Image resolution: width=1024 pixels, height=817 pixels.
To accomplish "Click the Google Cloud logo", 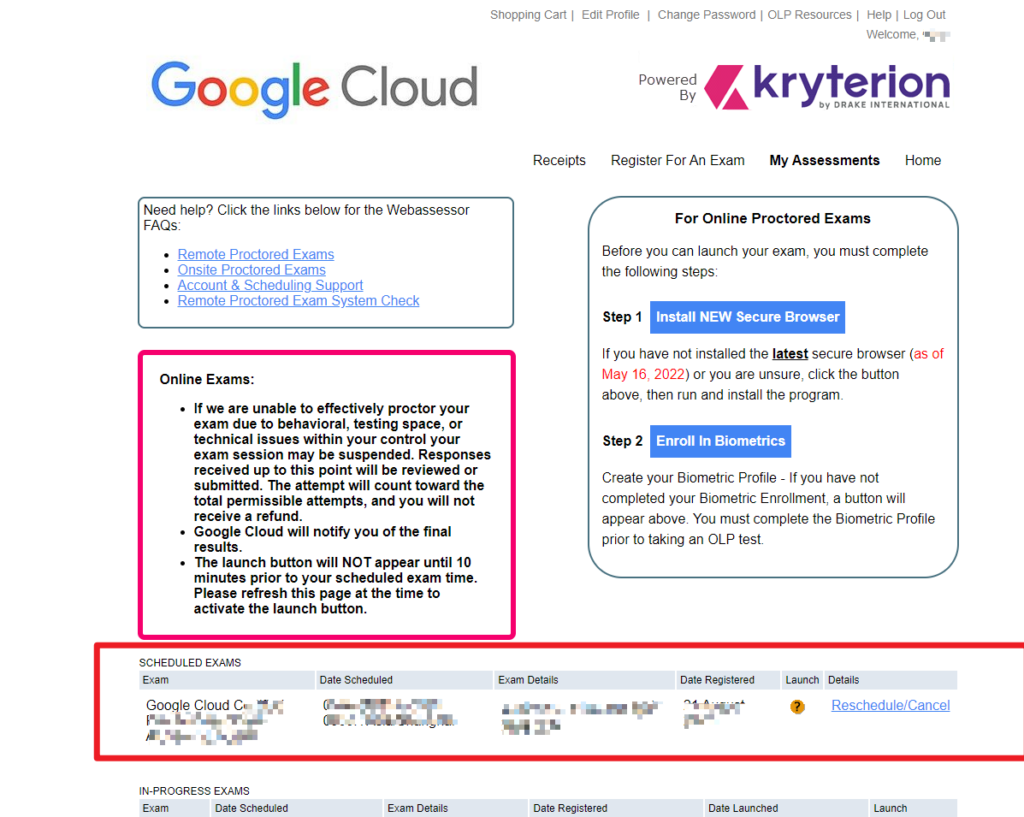I will click(314, 88).
